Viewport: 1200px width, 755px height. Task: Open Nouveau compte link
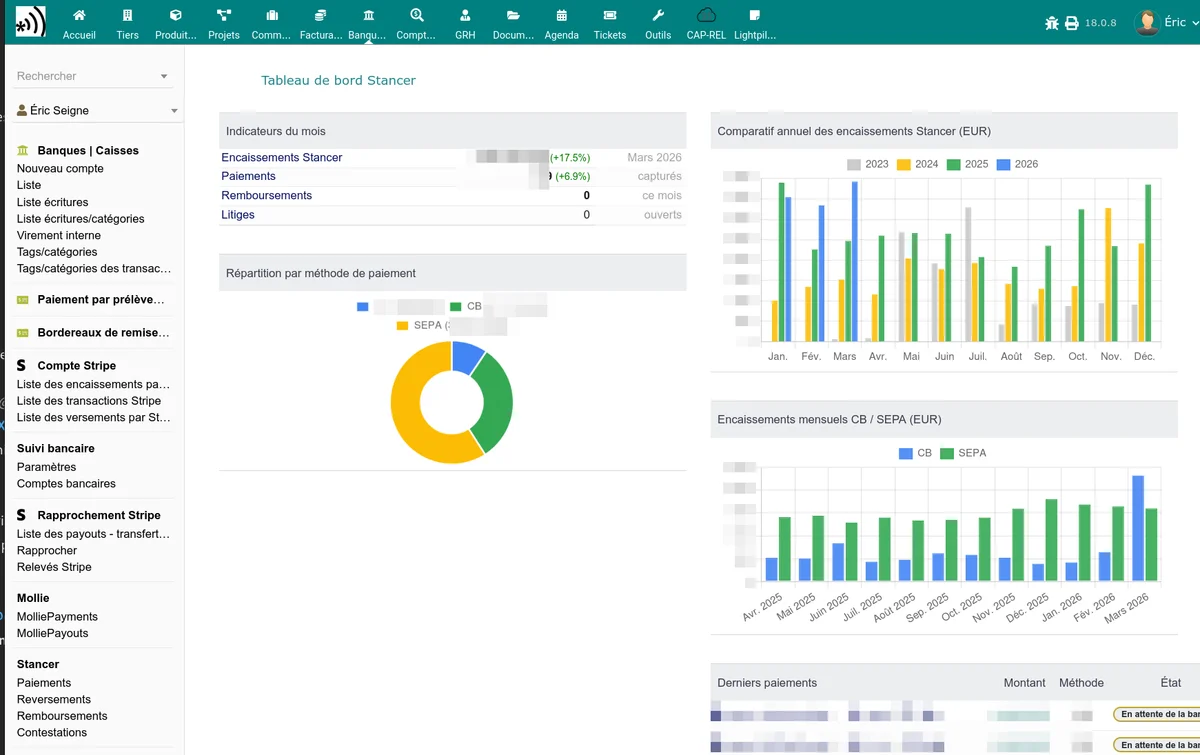point(60,168)
